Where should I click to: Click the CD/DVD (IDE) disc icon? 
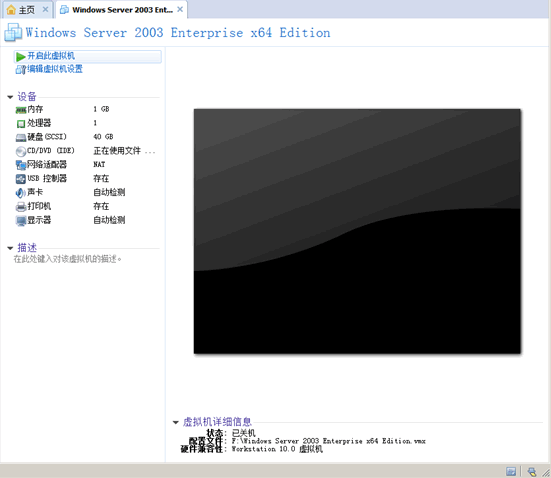[x=21, y=151]
